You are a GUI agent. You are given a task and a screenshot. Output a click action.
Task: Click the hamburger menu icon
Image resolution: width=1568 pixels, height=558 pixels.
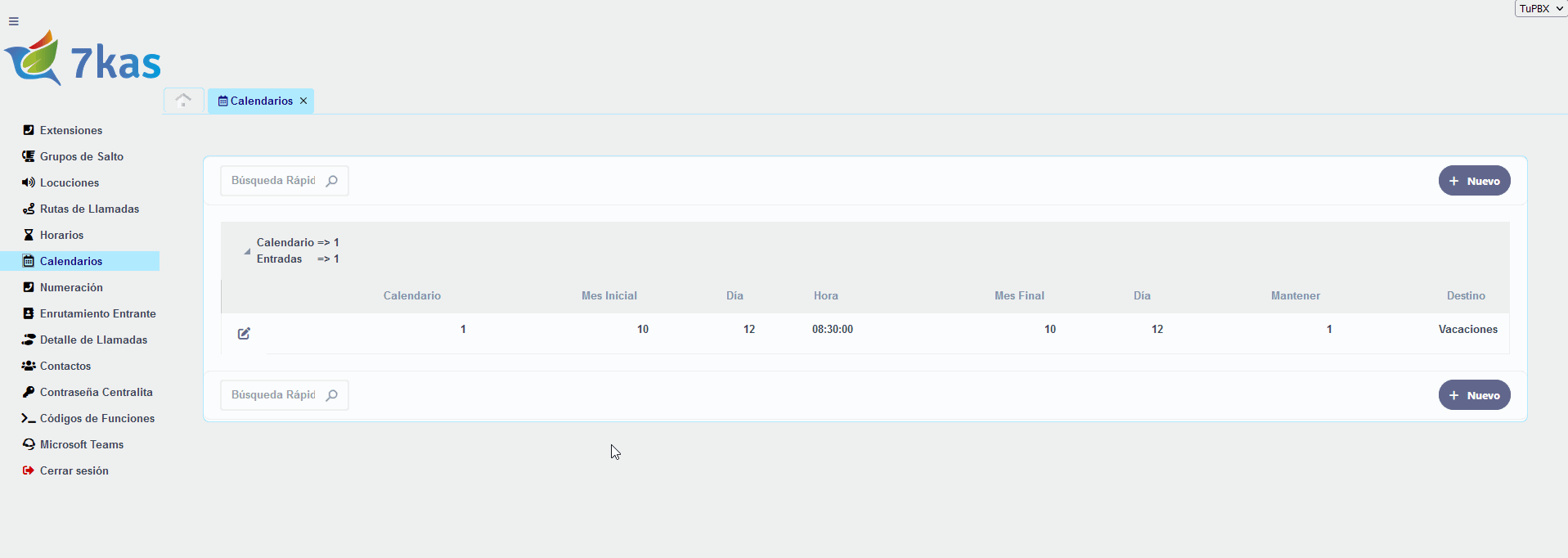(14, 21)
